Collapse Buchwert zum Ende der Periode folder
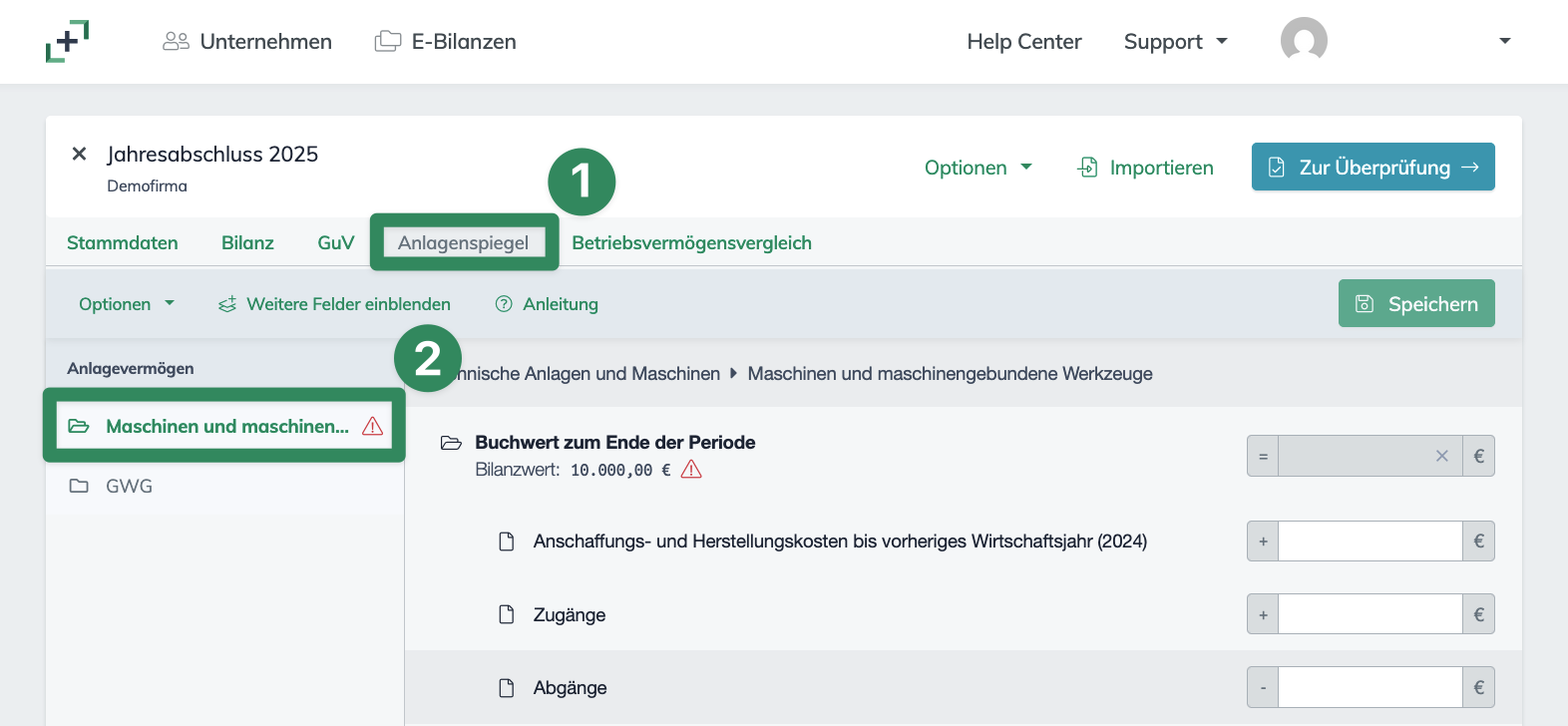The height and width of the screenshot is (726, 1568). (x=451, y=443)
